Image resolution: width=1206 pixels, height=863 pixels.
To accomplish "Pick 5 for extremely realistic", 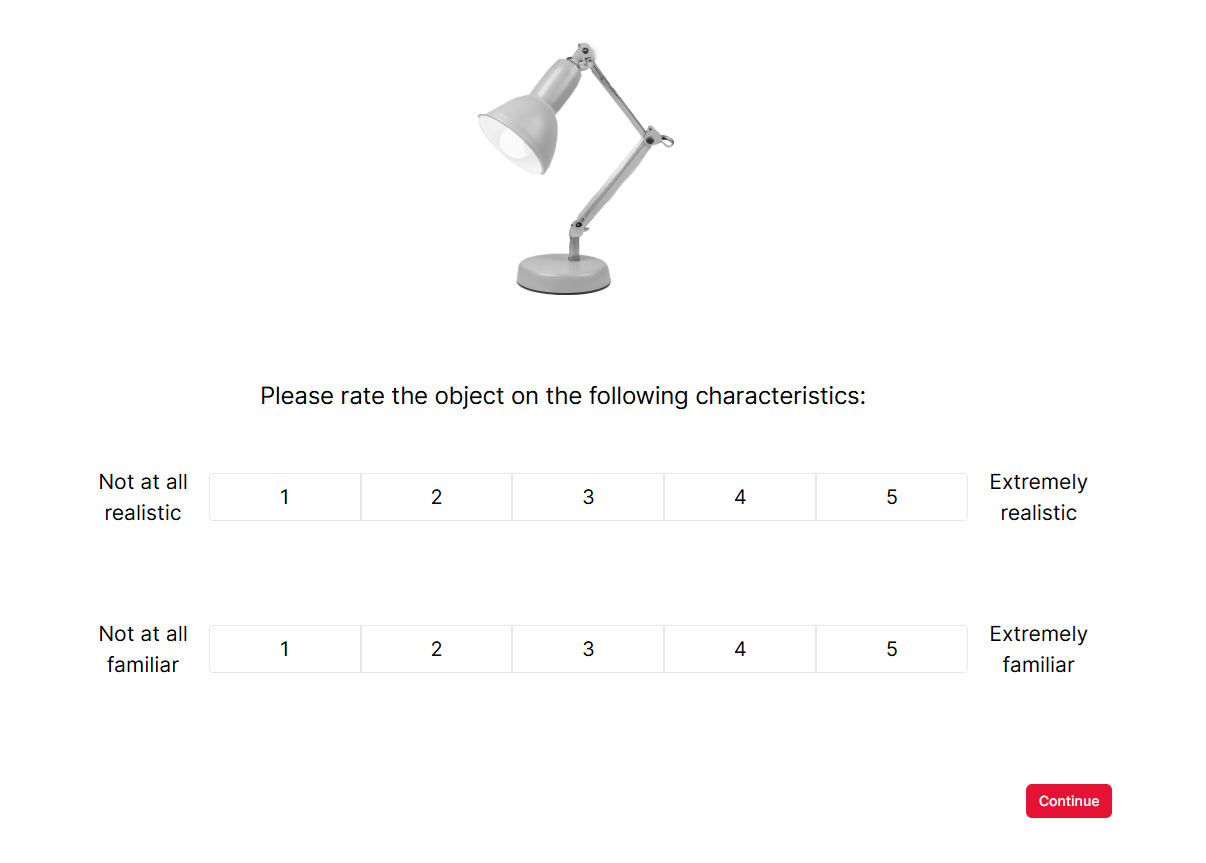I will 892,497.
